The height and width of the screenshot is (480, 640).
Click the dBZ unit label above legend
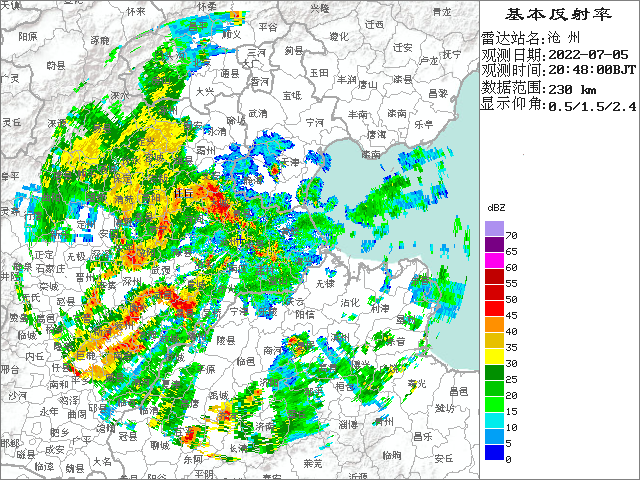point(497,208)
